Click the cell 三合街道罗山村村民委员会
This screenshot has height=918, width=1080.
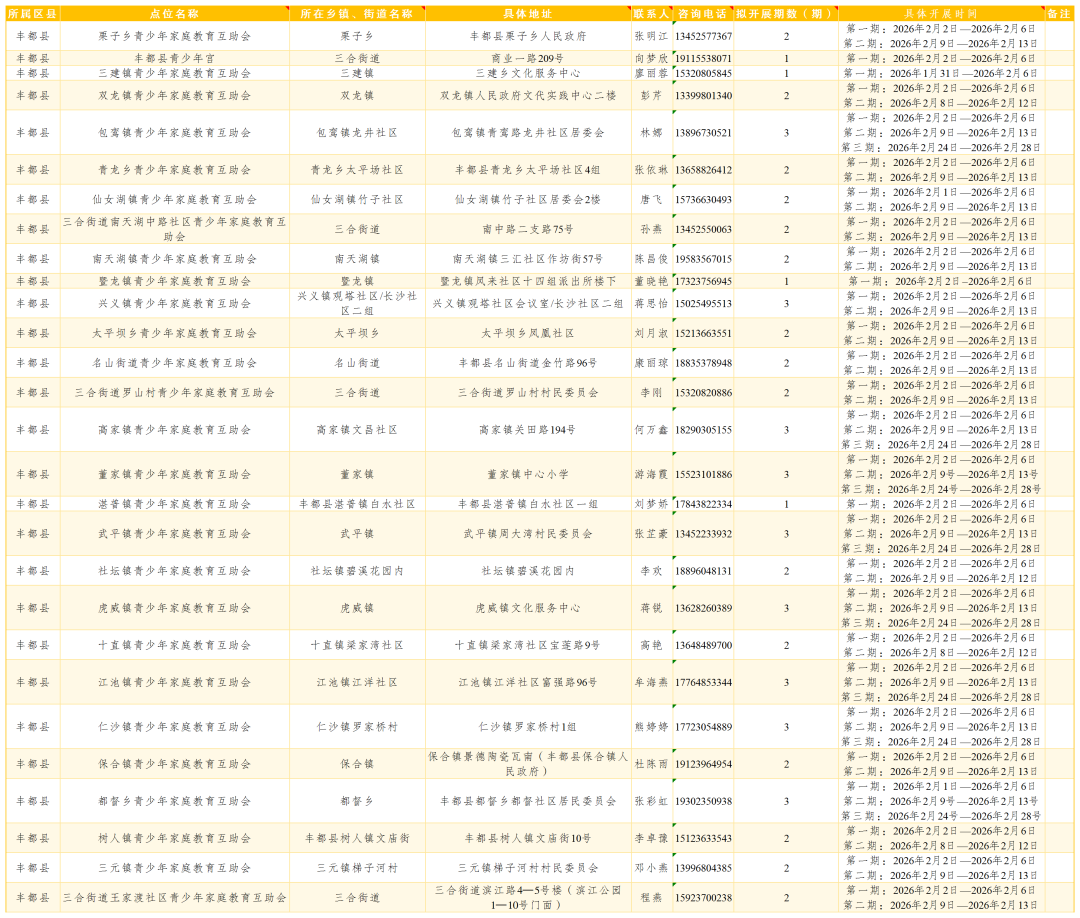tap(528, 393)
